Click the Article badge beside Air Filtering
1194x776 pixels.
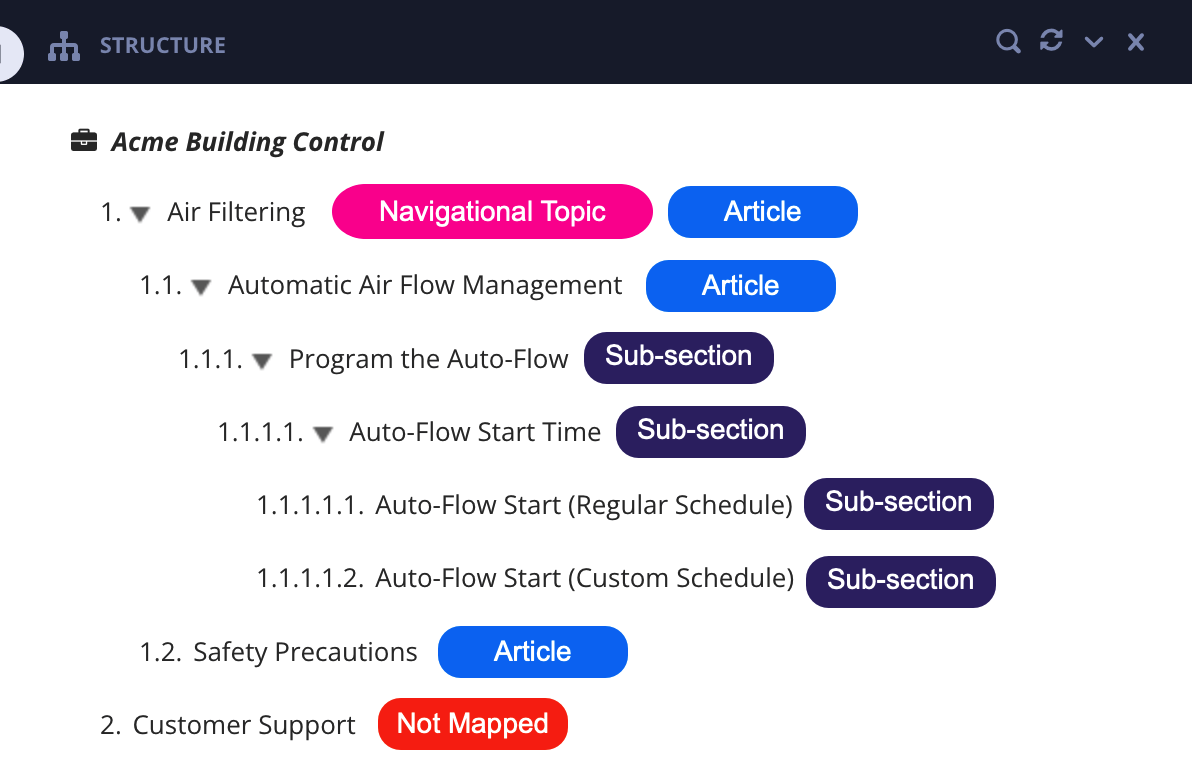coord(762,211)
